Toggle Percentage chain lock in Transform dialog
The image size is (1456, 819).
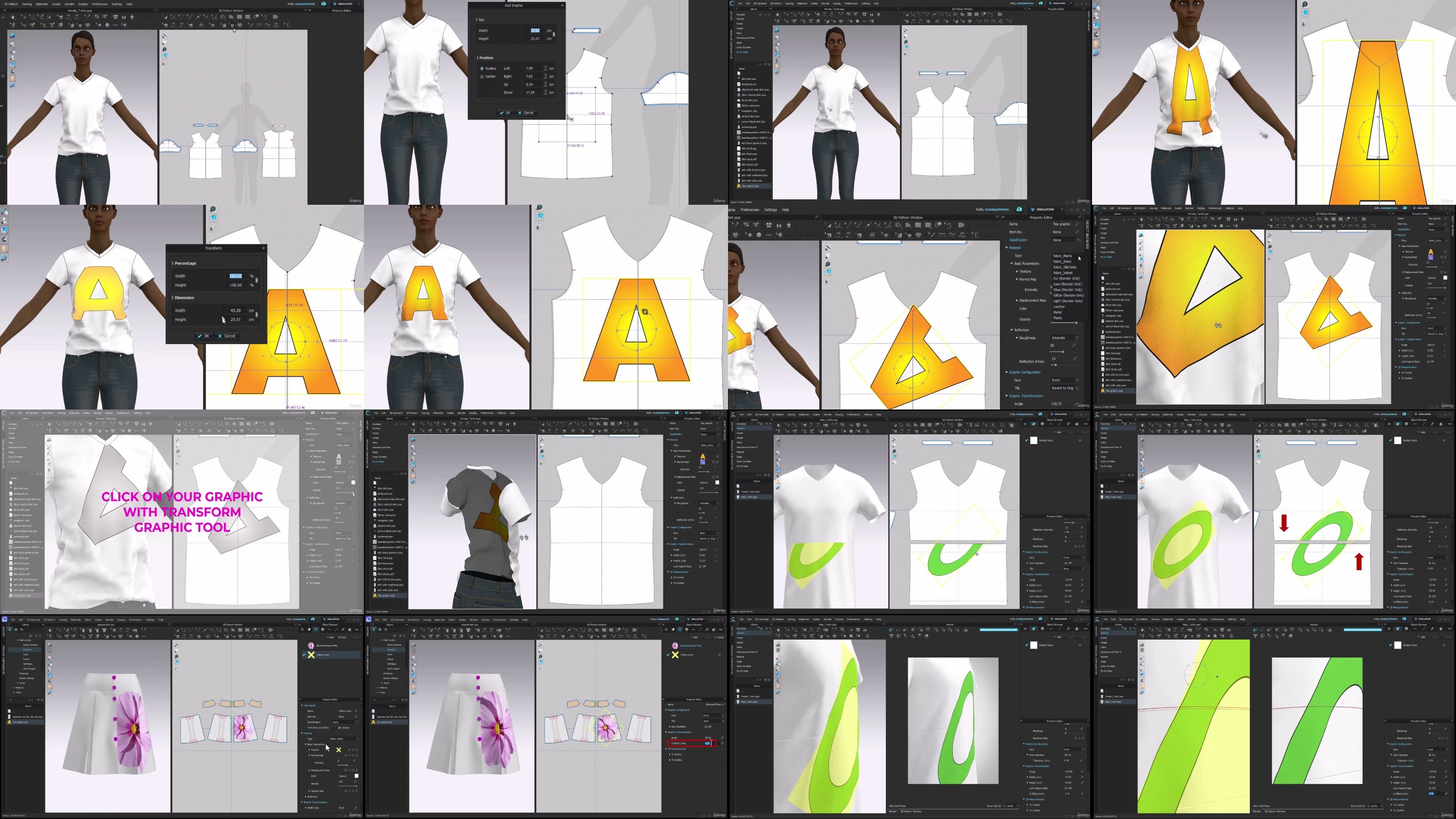(x=257, y=280)
